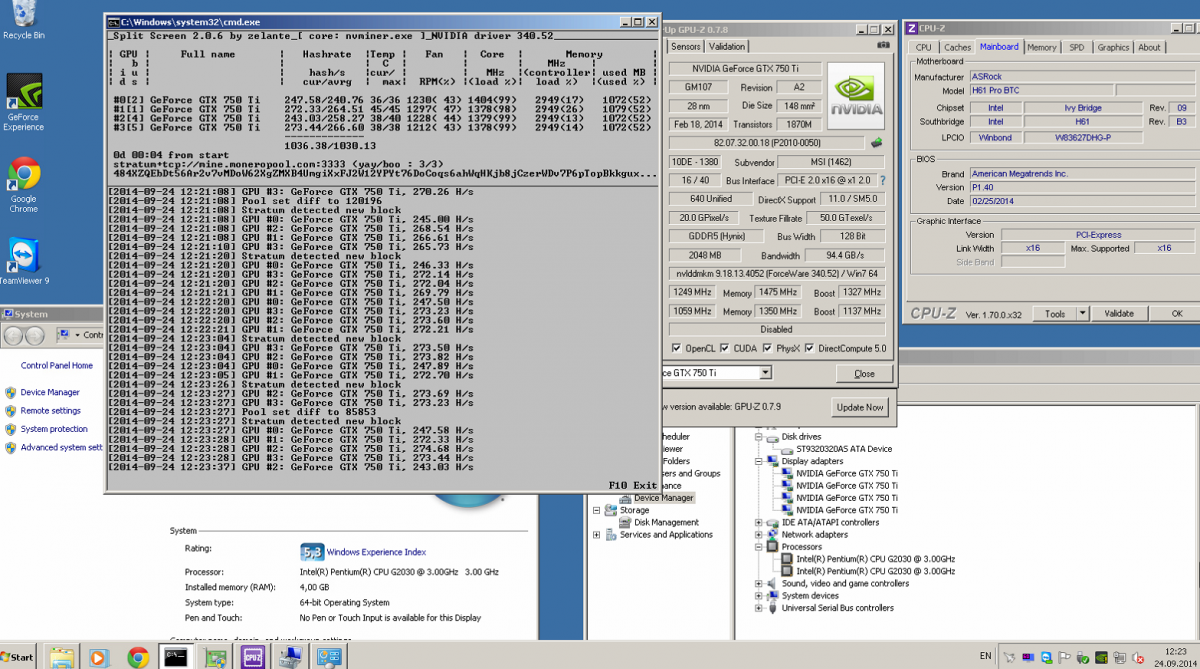Switch to the cmd.exe taskbar button
This screenshot has height=669, width=1200.
click(x=176, y=657)
